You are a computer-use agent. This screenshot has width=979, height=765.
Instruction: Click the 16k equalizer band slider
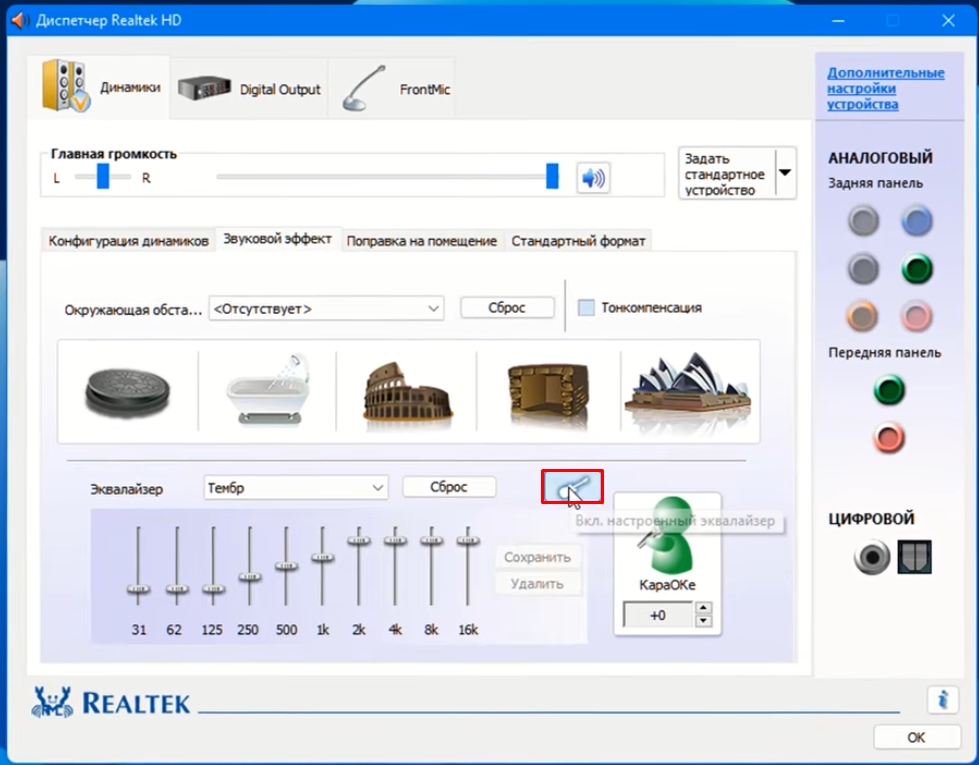click(x=468, y=566)
